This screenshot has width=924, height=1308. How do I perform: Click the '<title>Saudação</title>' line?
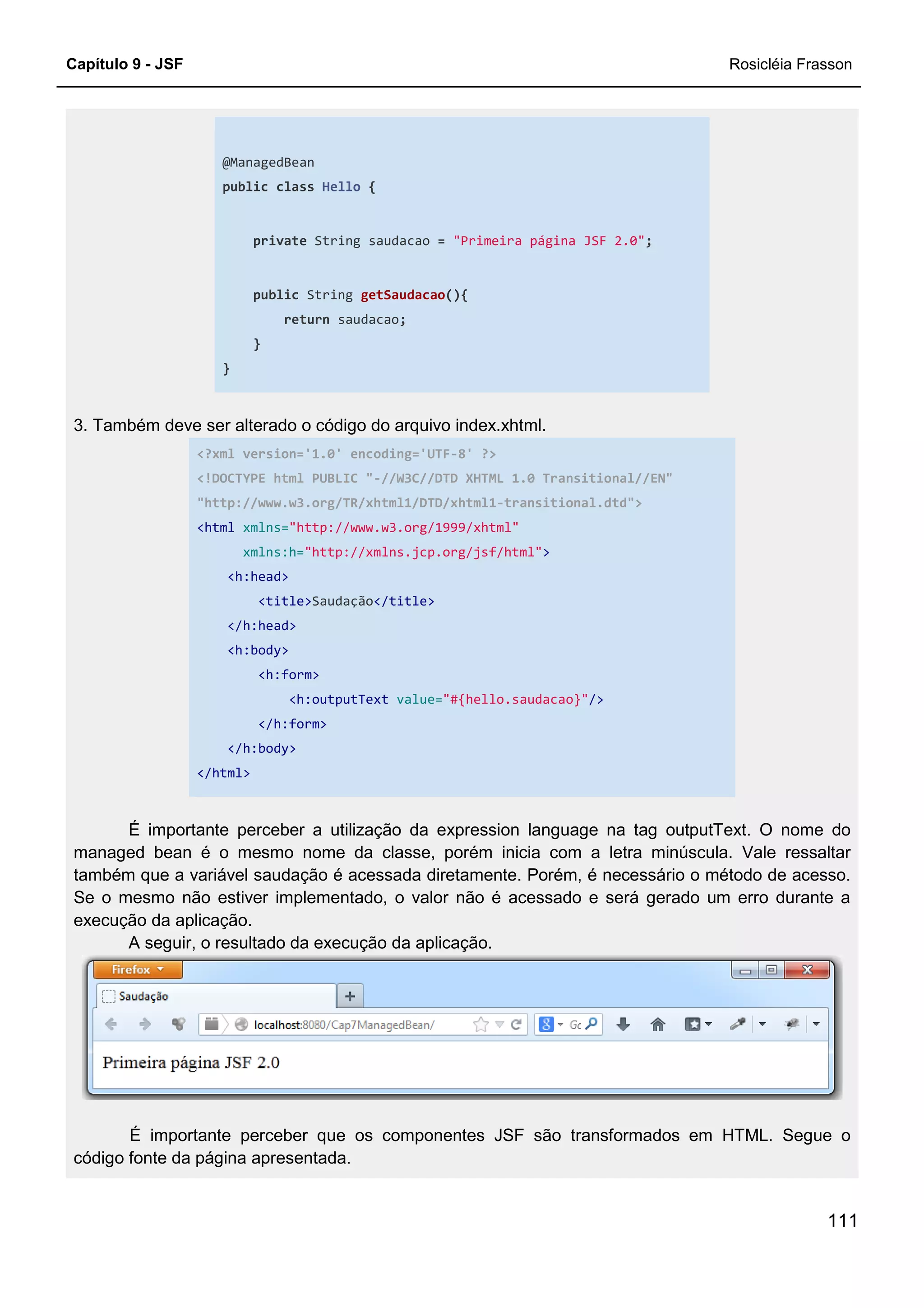pyautogui.click(x=346, y=601)
